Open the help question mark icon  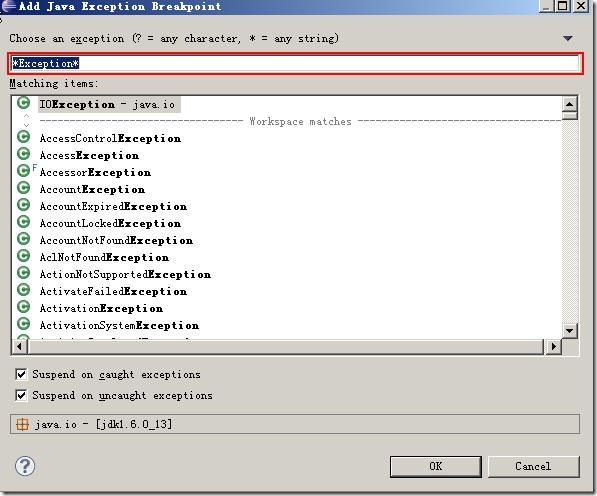click(25, 466)
